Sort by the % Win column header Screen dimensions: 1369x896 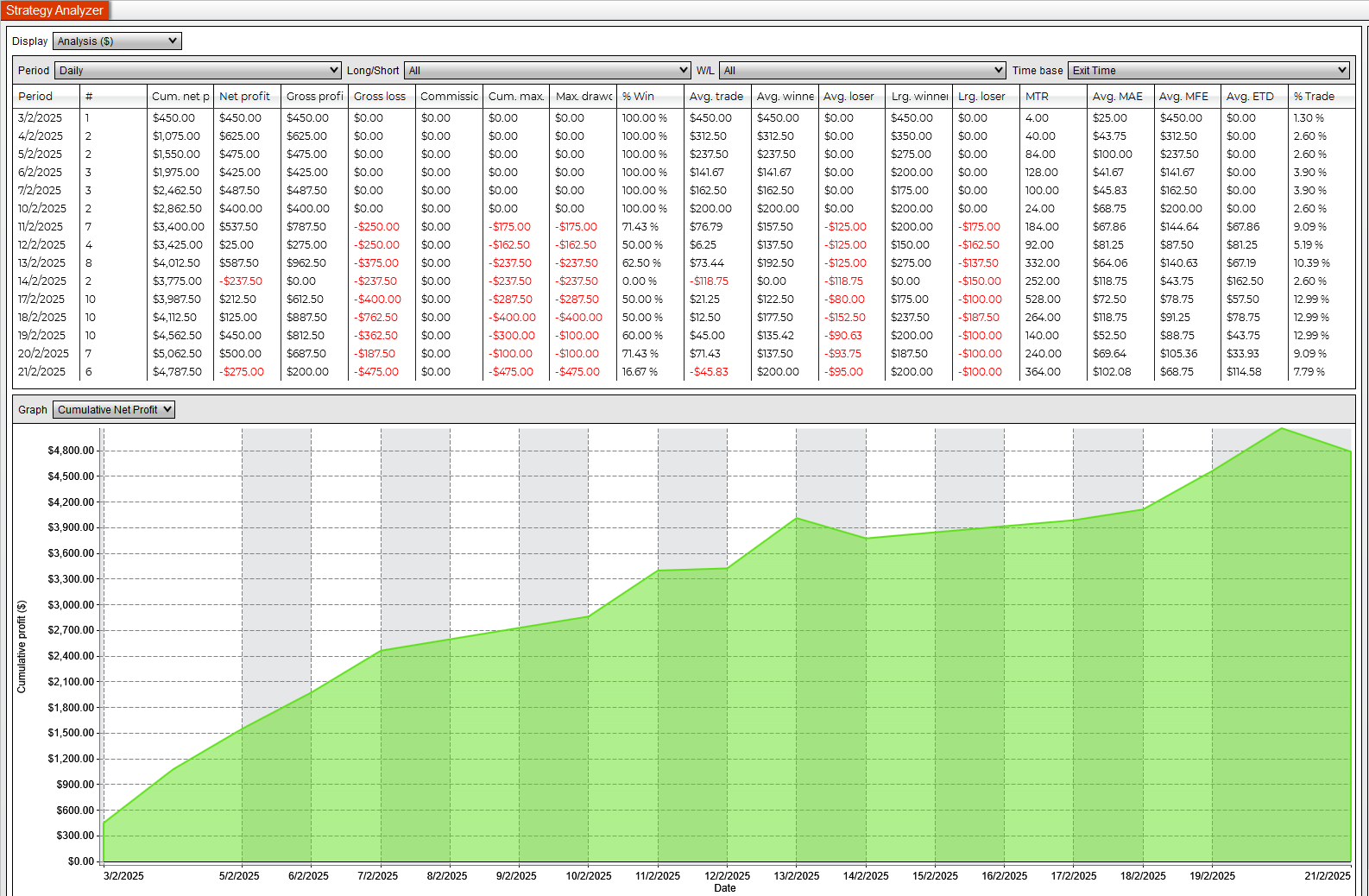(639, 97)
